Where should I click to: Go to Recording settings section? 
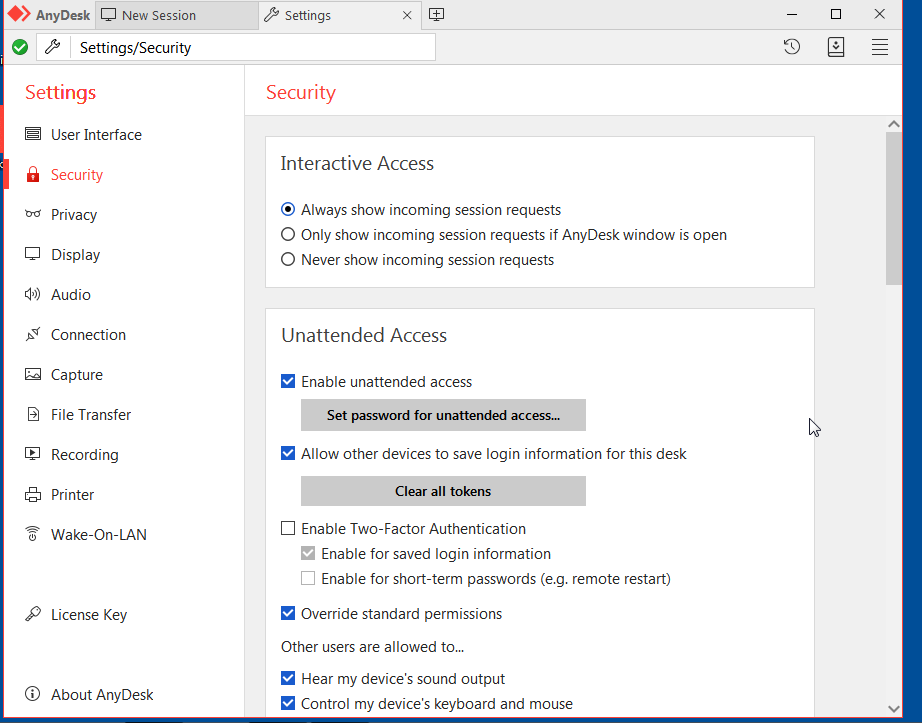pyautogui.click(x=84, y=455)
